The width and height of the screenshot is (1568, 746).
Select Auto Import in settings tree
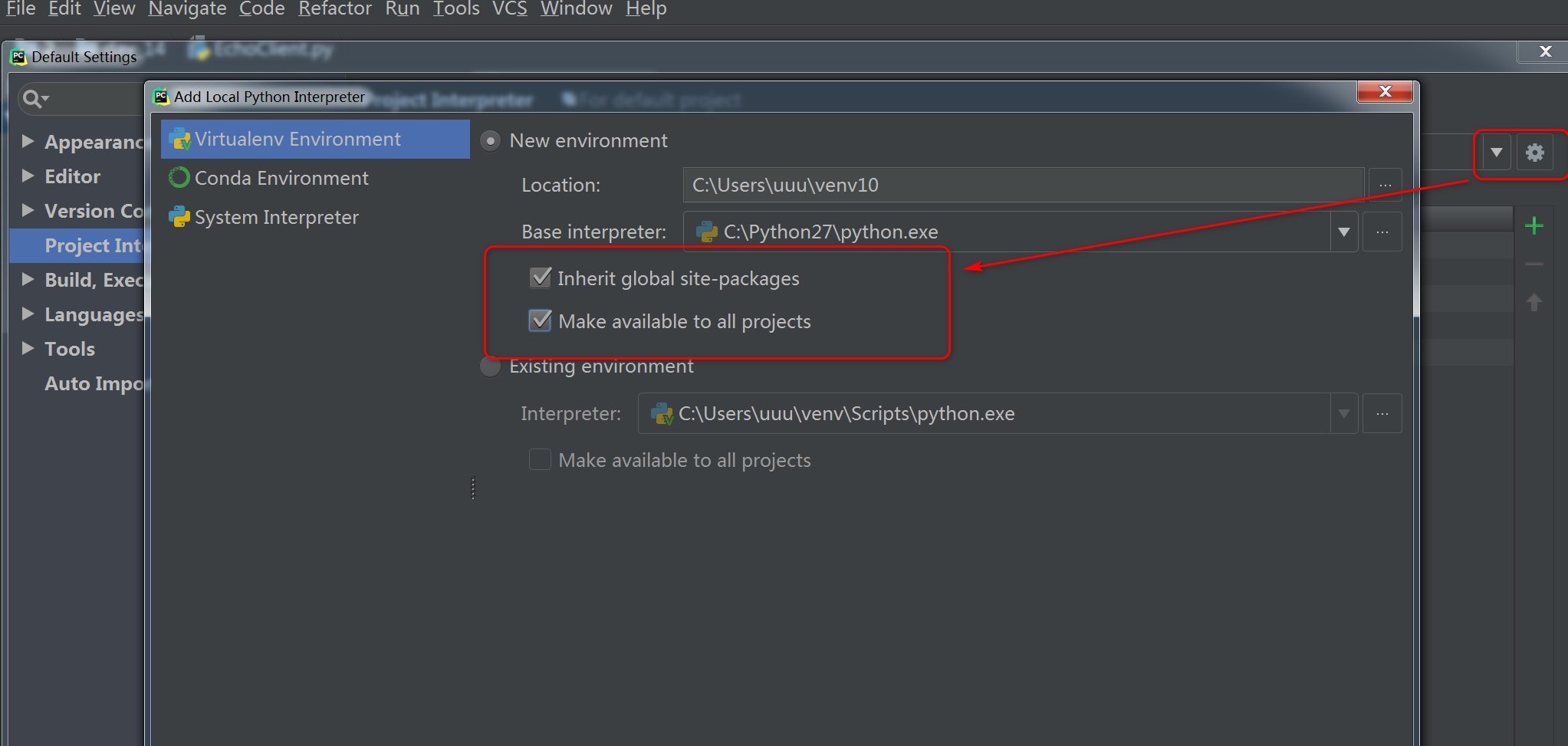[94, 383]
